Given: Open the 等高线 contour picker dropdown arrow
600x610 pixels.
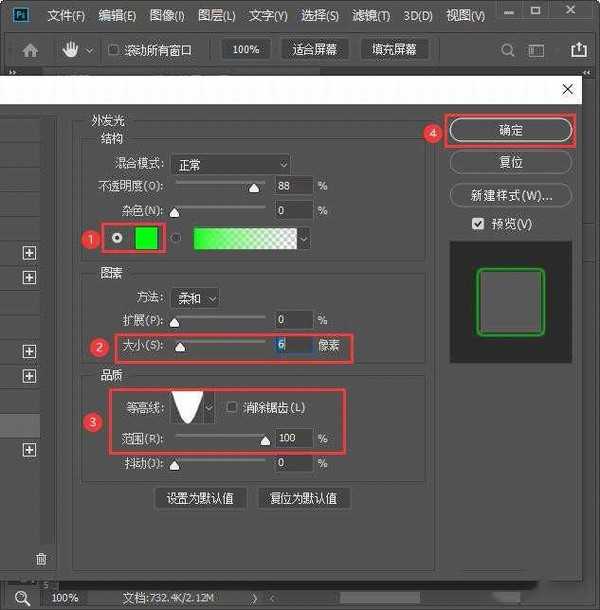Looking at the screenshot, I should (x=209, y=407).
